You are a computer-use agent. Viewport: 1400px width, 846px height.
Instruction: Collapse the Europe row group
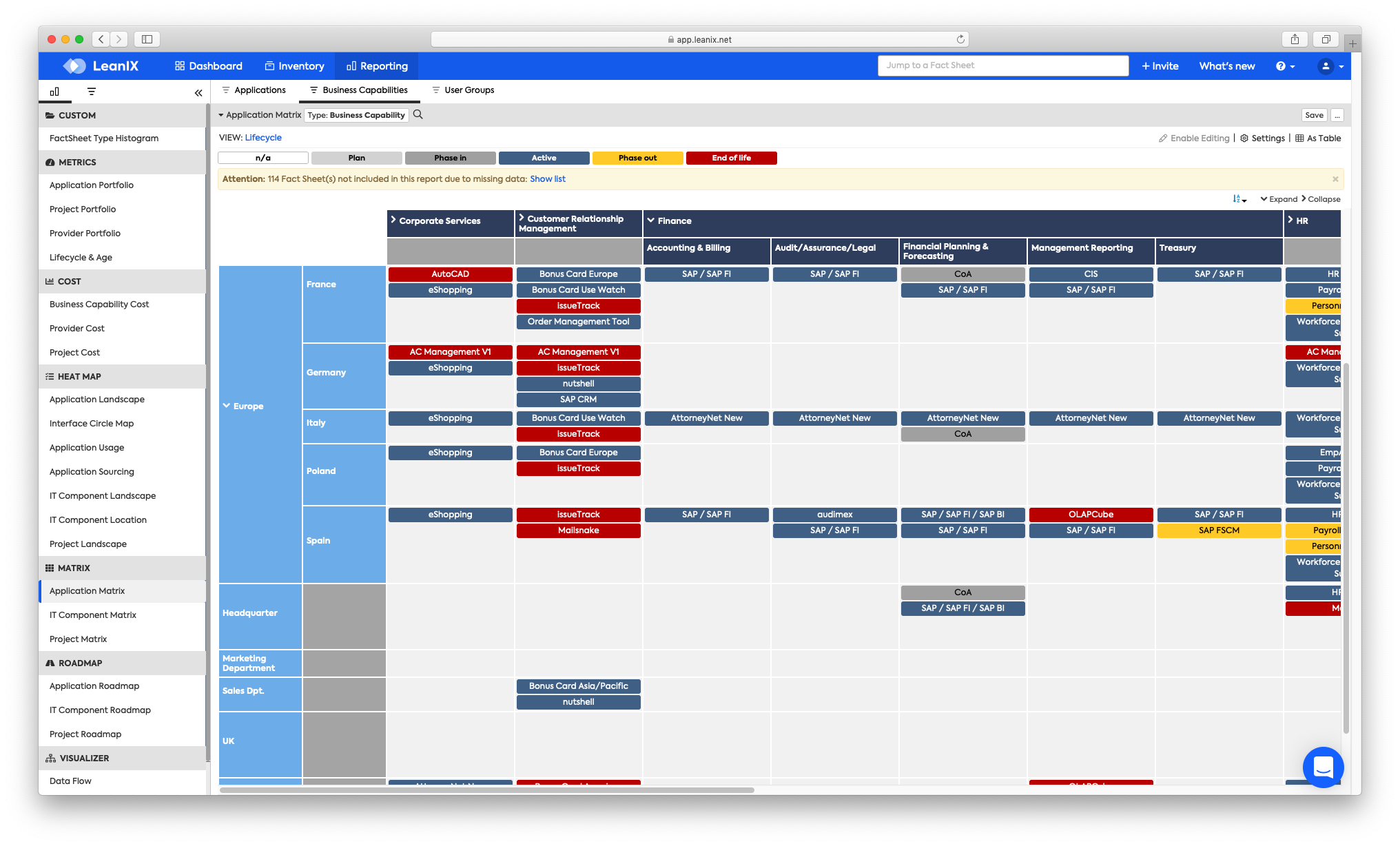point(227,406)
